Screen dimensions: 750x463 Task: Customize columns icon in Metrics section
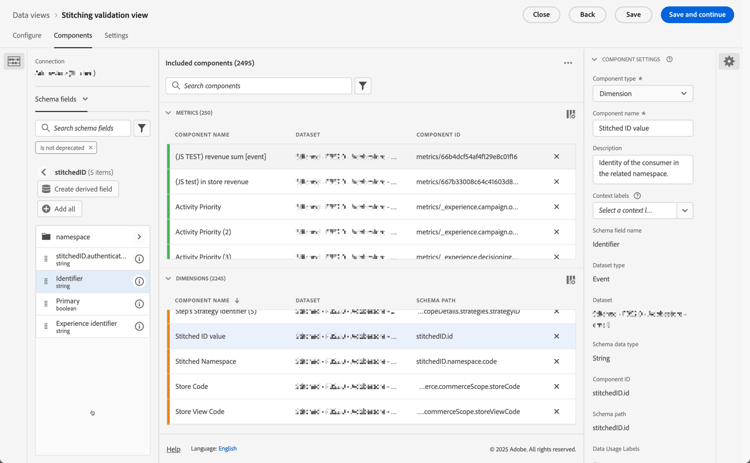pos(571,114)
